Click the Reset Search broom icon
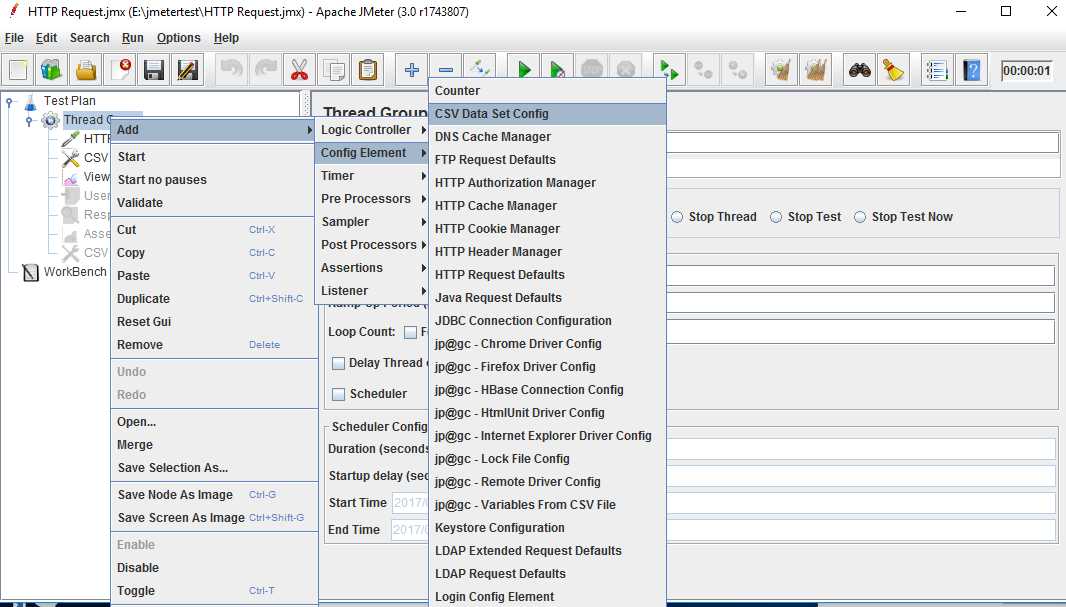This screenshot has width=1066, height=607. coord(893,70)
